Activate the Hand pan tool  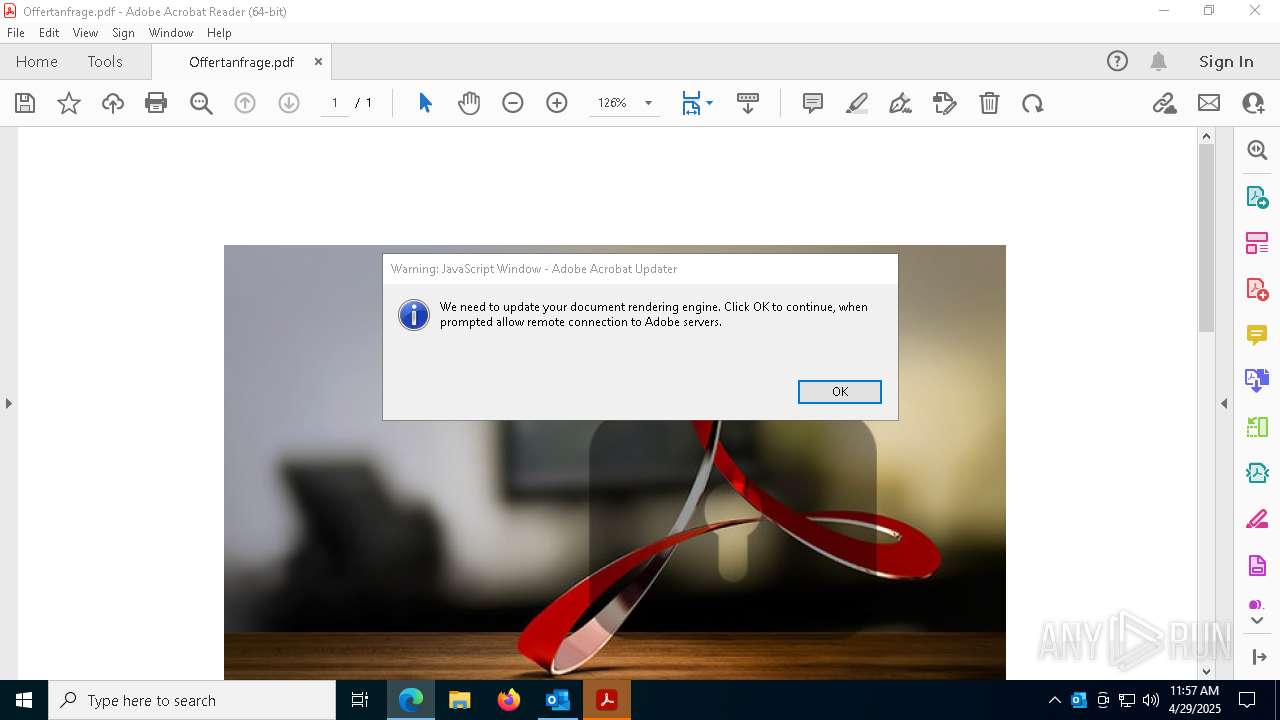pos(469,103)
